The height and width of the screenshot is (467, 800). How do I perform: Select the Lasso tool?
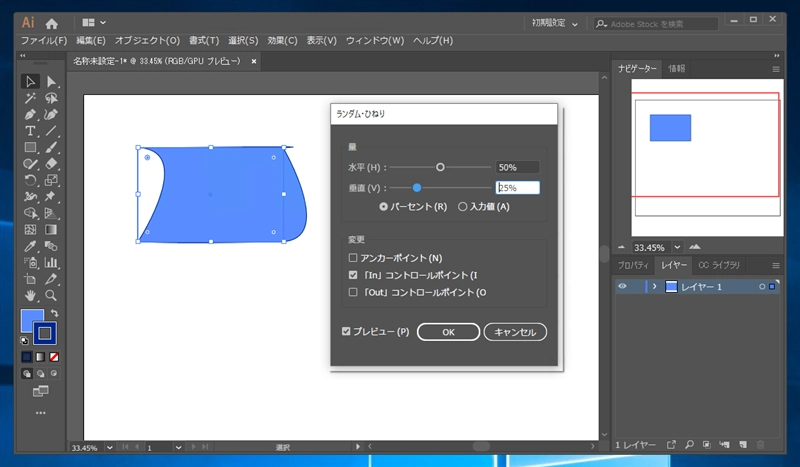pos(51,98)
